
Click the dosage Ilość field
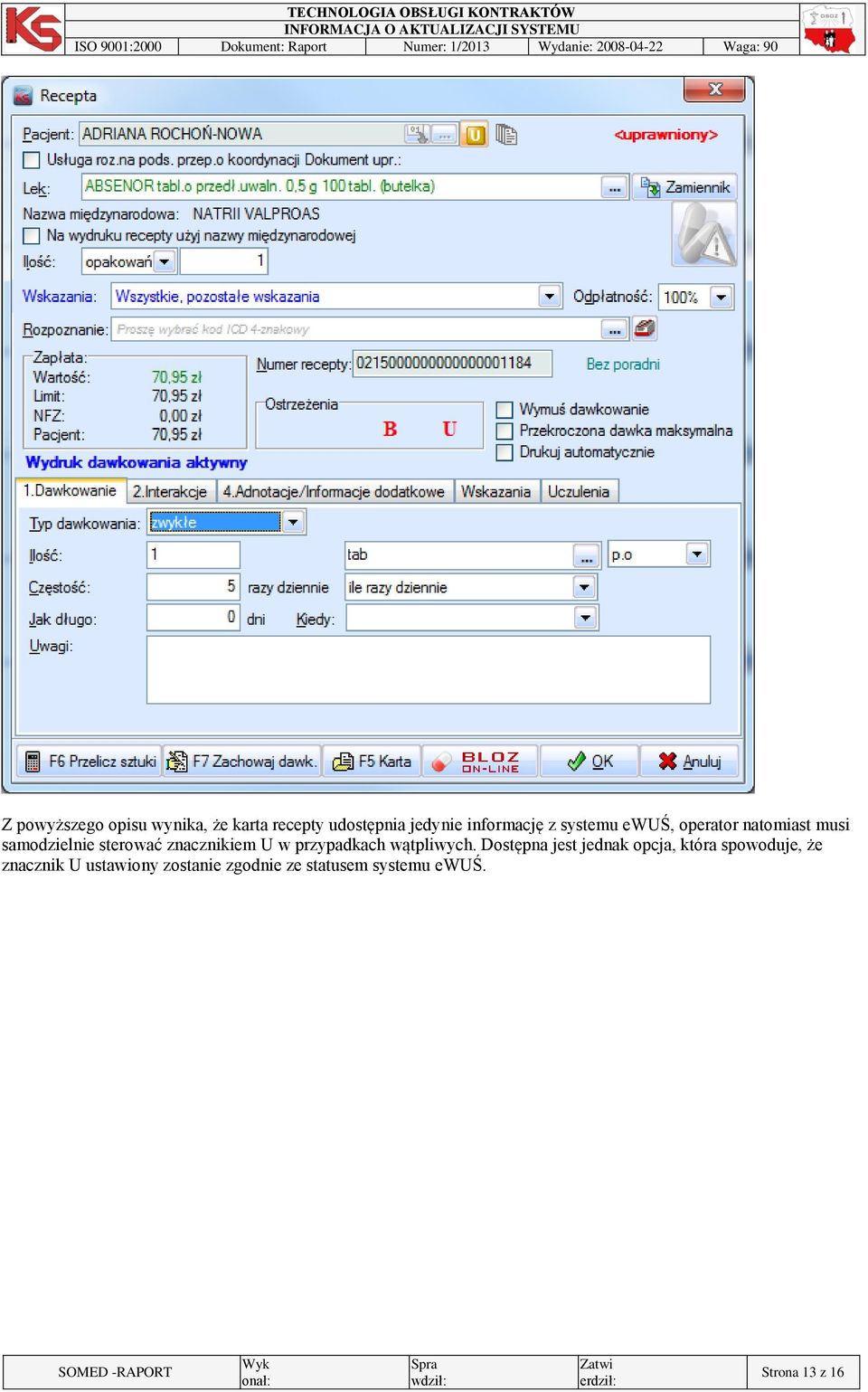click(x=193, y=554)
